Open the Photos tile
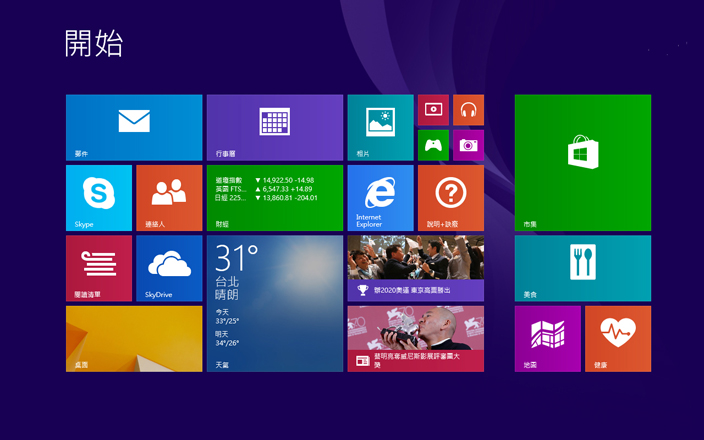 tap(380, 127)
